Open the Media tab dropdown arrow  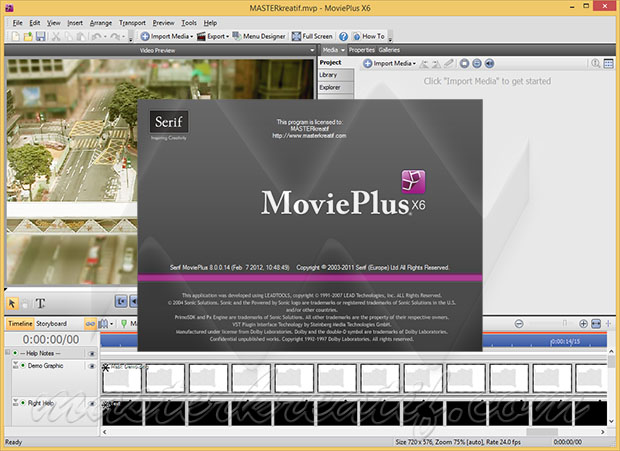click(342, 50)
